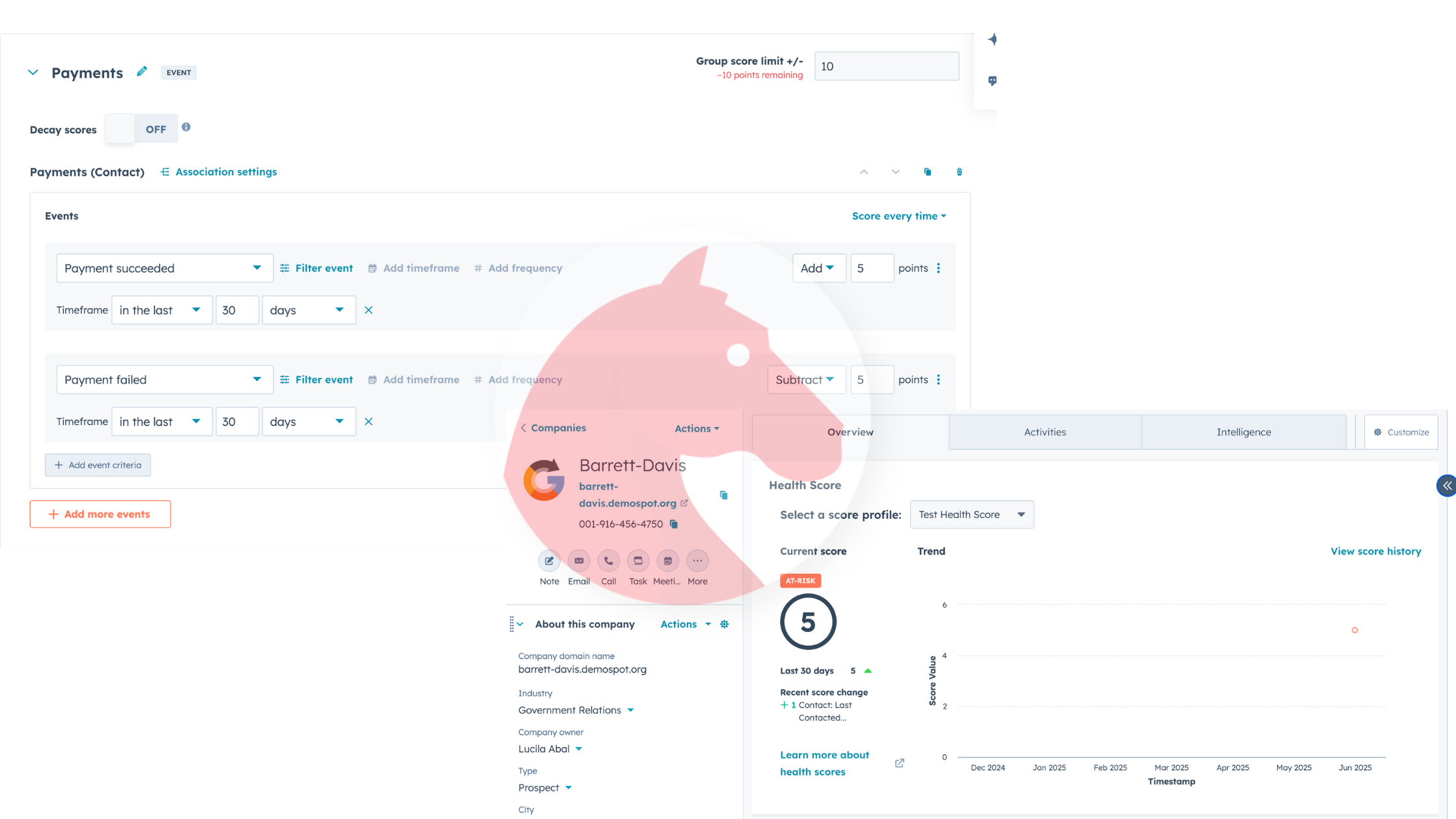
Task: Create a Task for Barrett-Davis
Action: 638,561
